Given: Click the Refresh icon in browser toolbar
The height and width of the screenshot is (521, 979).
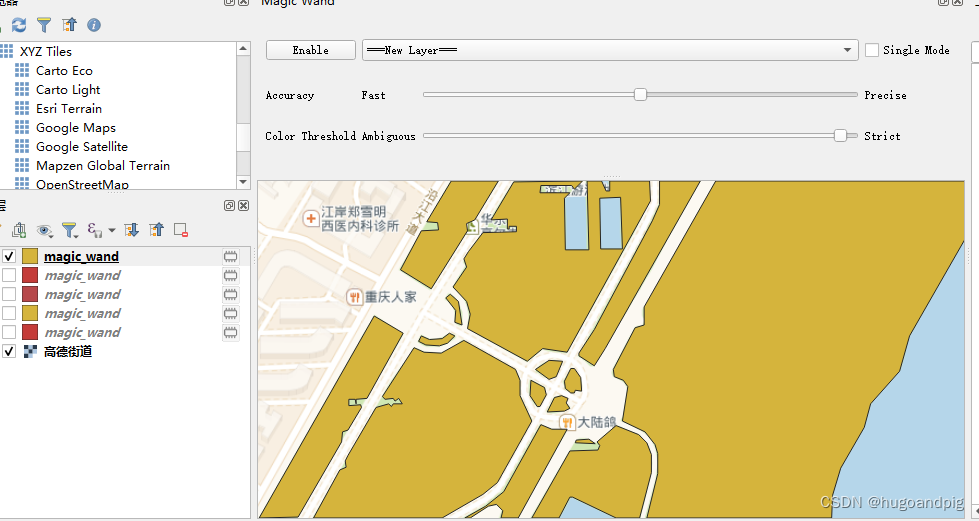Looking at the screenshot, I should point(19,25).
